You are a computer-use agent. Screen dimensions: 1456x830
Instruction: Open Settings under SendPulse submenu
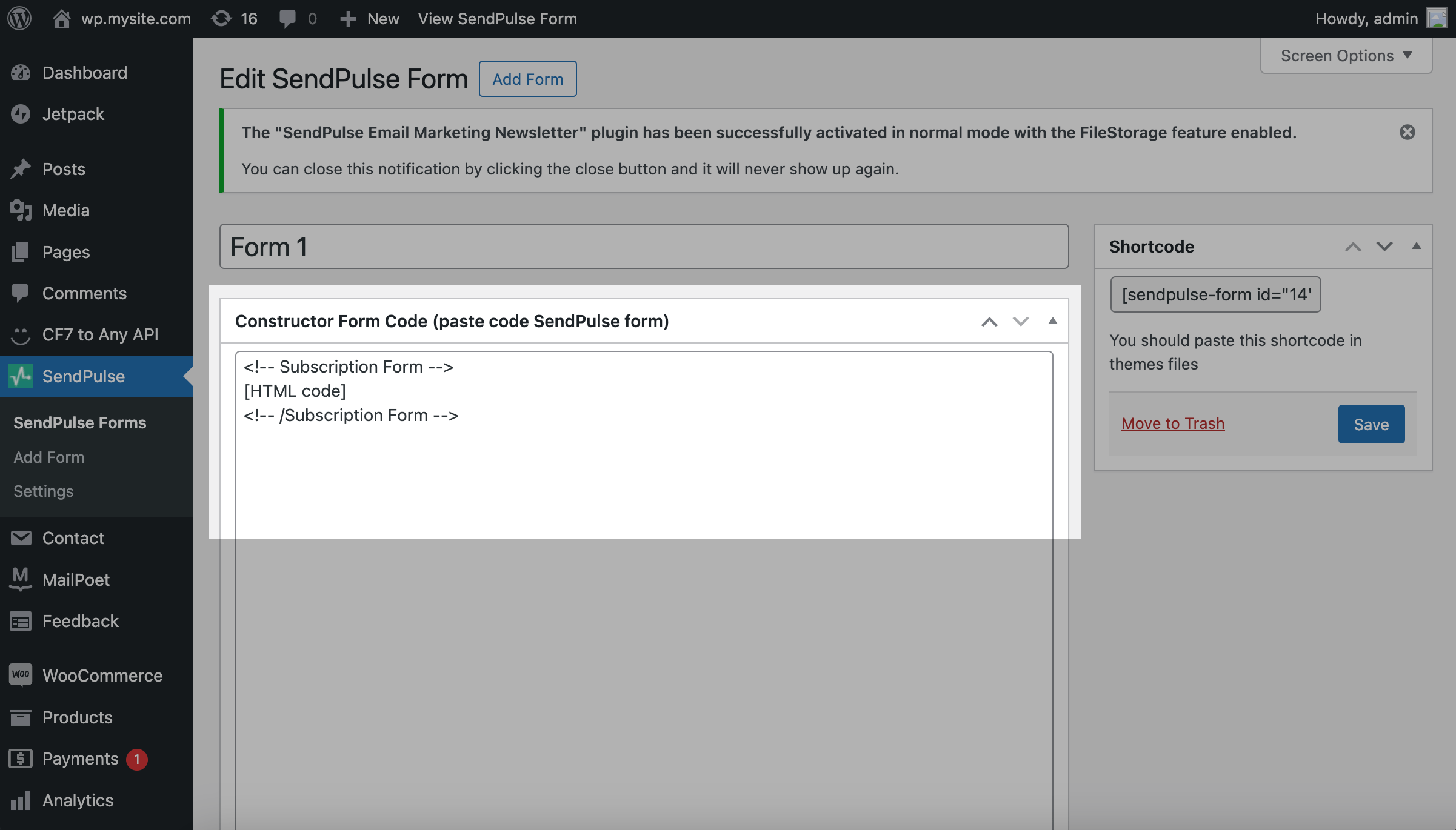click(44, 491)
